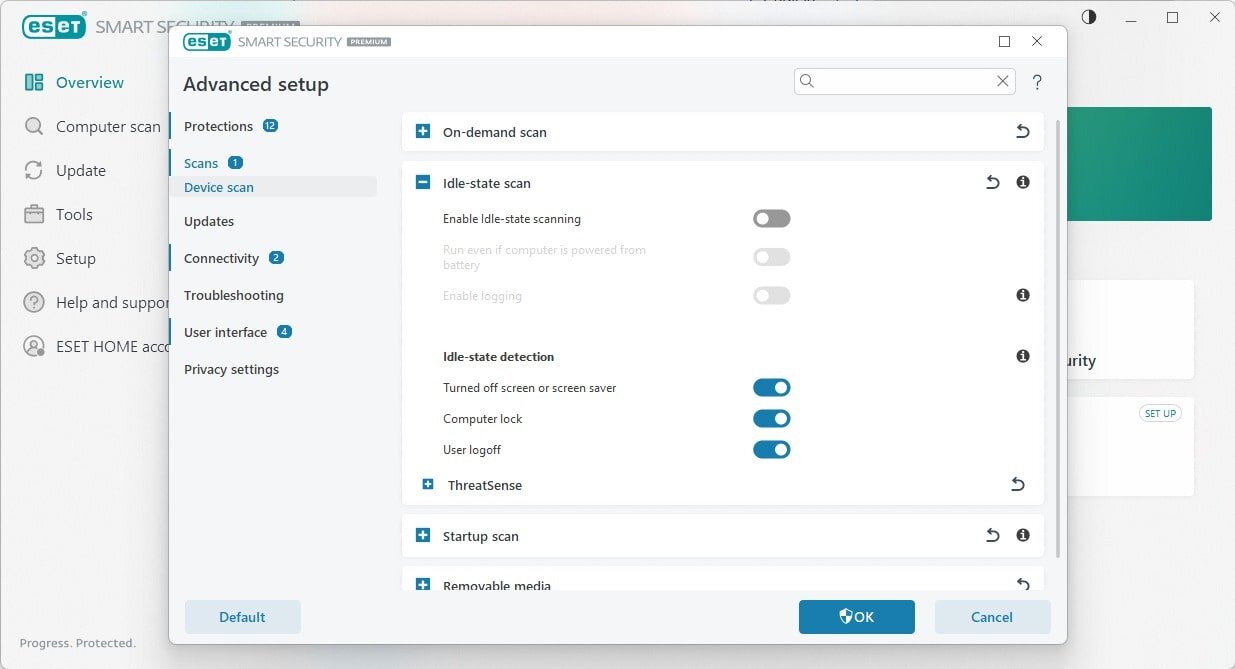This screenshot has height=669, width=1235.
Task: Click the ESET HOME account icon
Action: [x=34, y=346]
